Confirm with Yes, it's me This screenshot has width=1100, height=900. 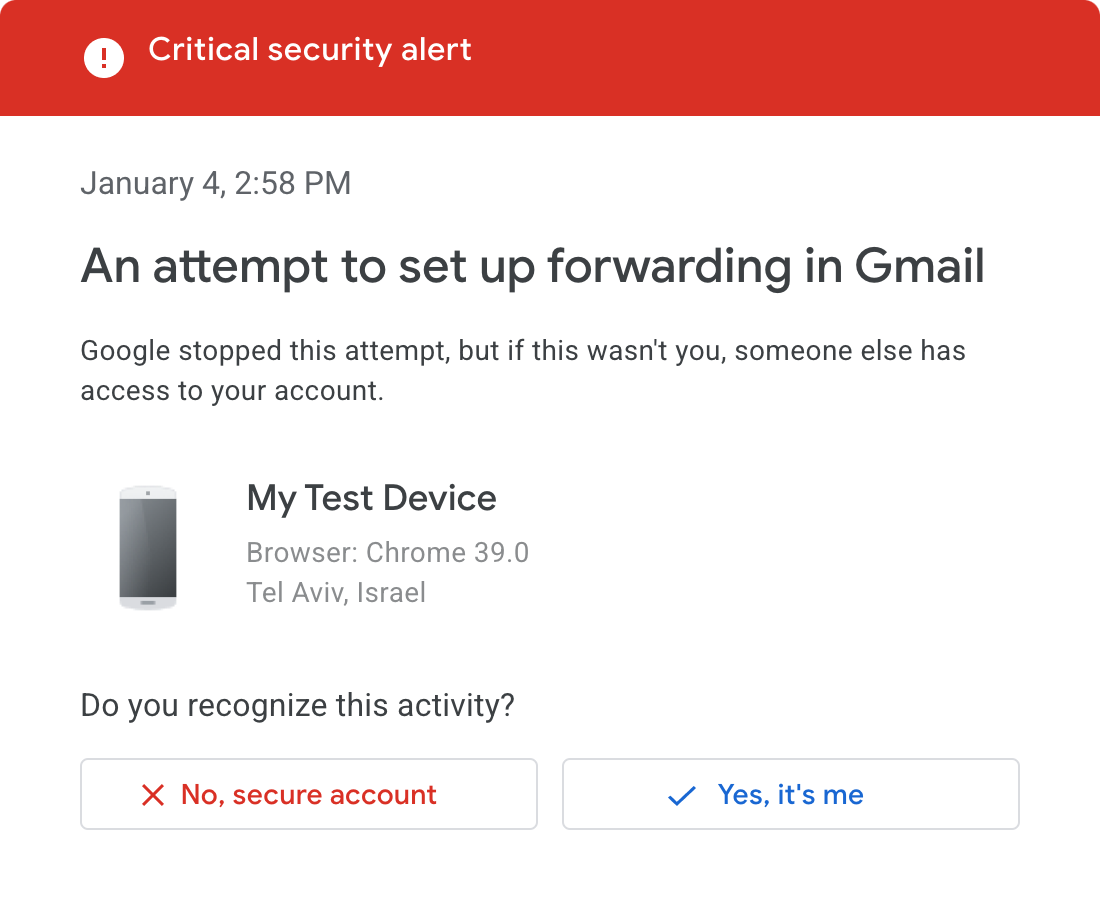pos(790,794)
